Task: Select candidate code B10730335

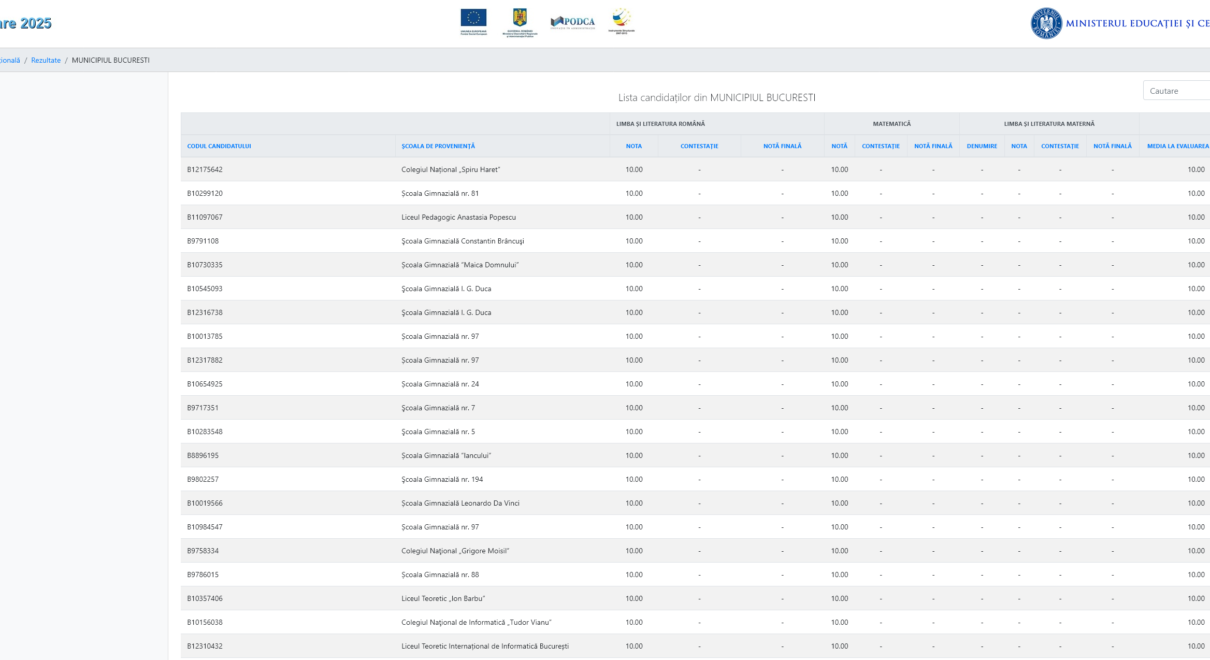Action: coord(205,265)
